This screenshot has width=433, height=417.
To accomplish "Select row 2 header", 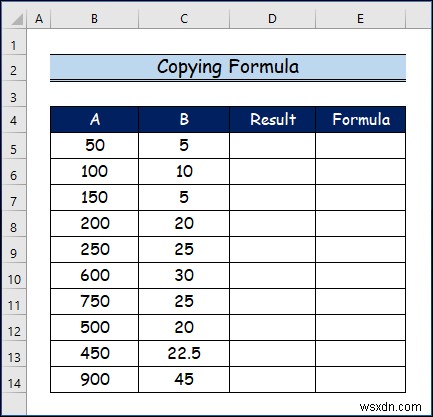I will pyautogui.click(x=14, y=68).
